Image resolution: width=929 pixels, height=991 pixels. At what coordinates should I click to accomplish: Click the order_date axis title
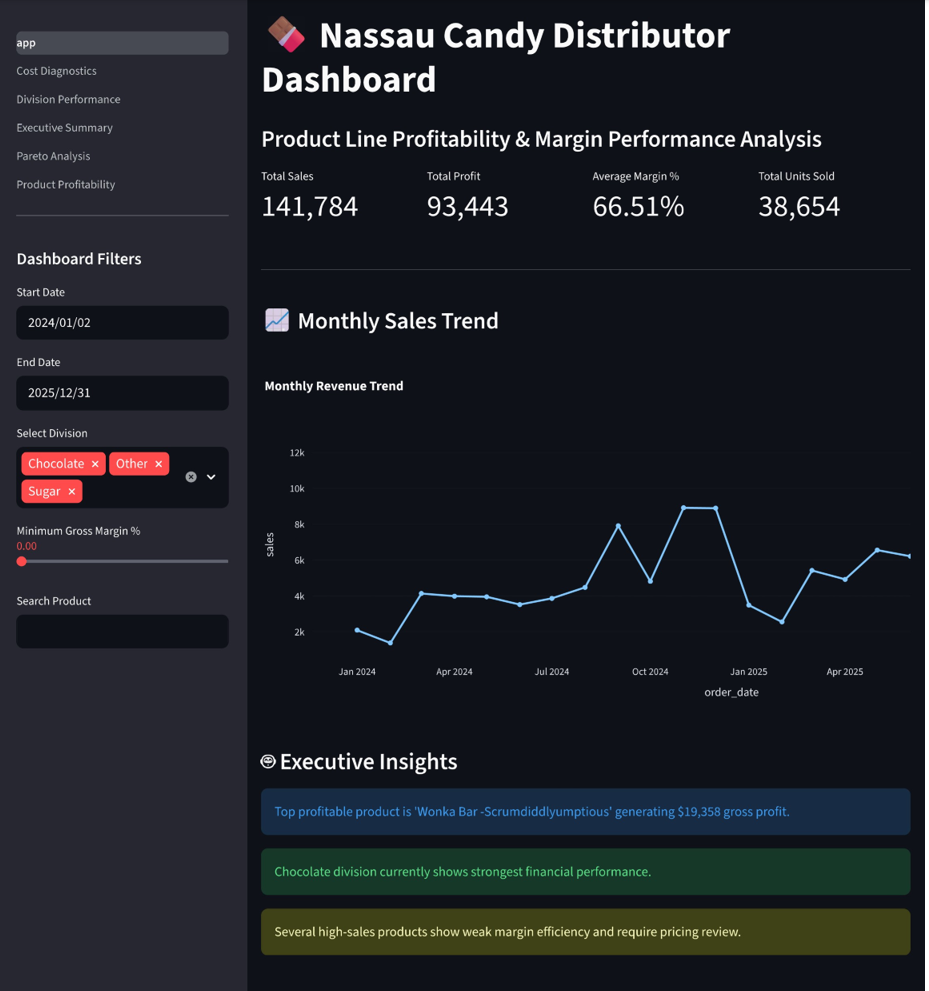click(x=732, y=693)
